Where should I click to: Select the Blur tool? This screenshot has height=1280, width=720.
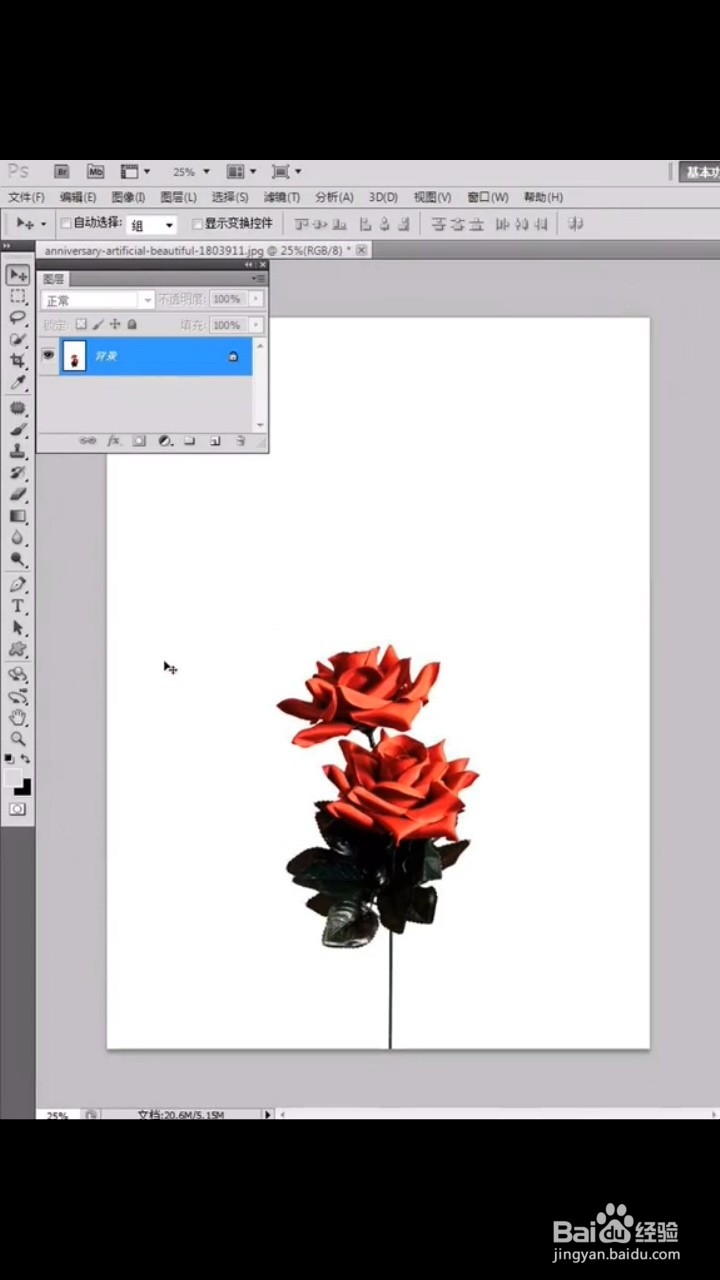[x=18, y=539]
